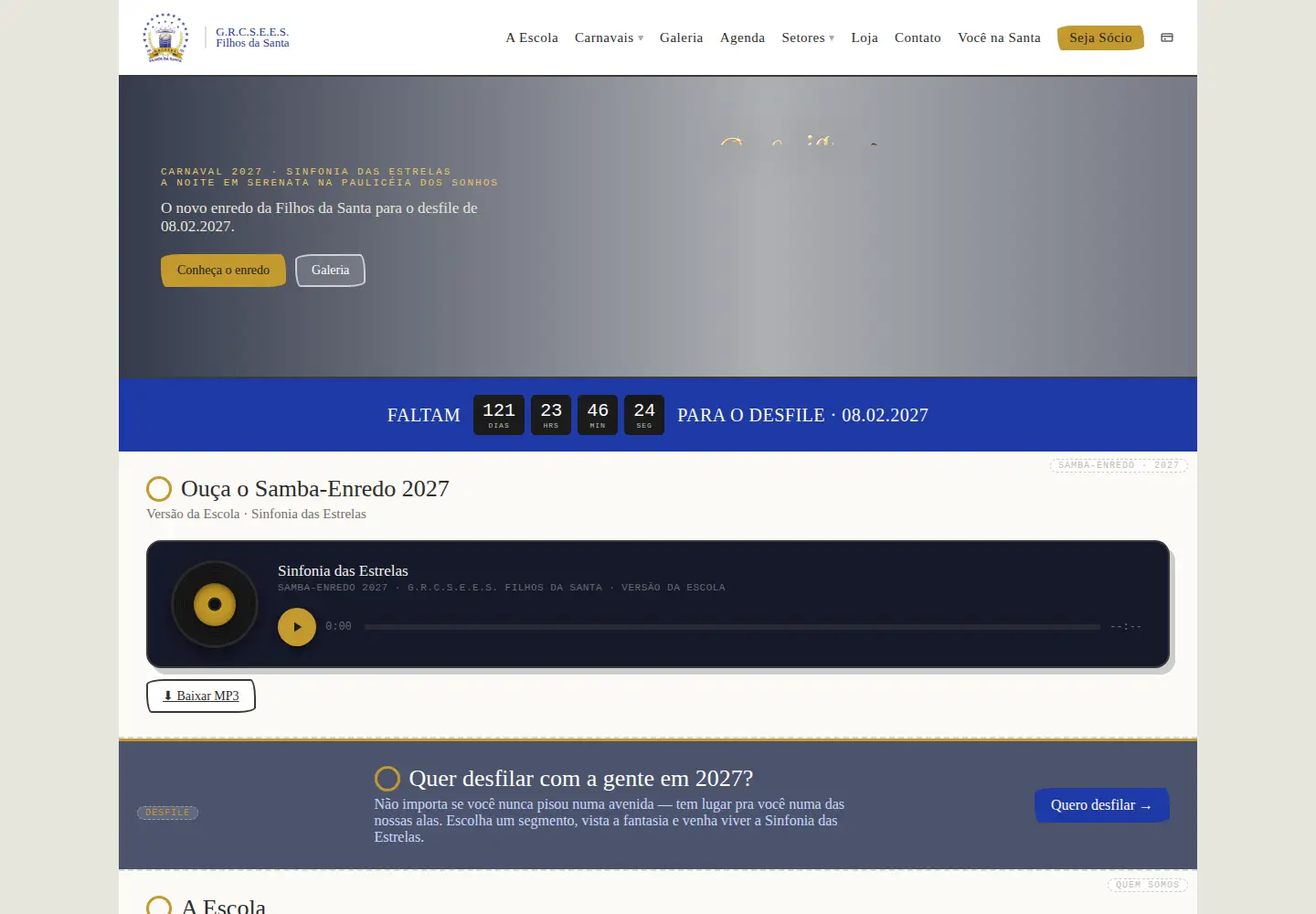Open the Agenda page
This screenshot has height=914, width=1316.
742,37
